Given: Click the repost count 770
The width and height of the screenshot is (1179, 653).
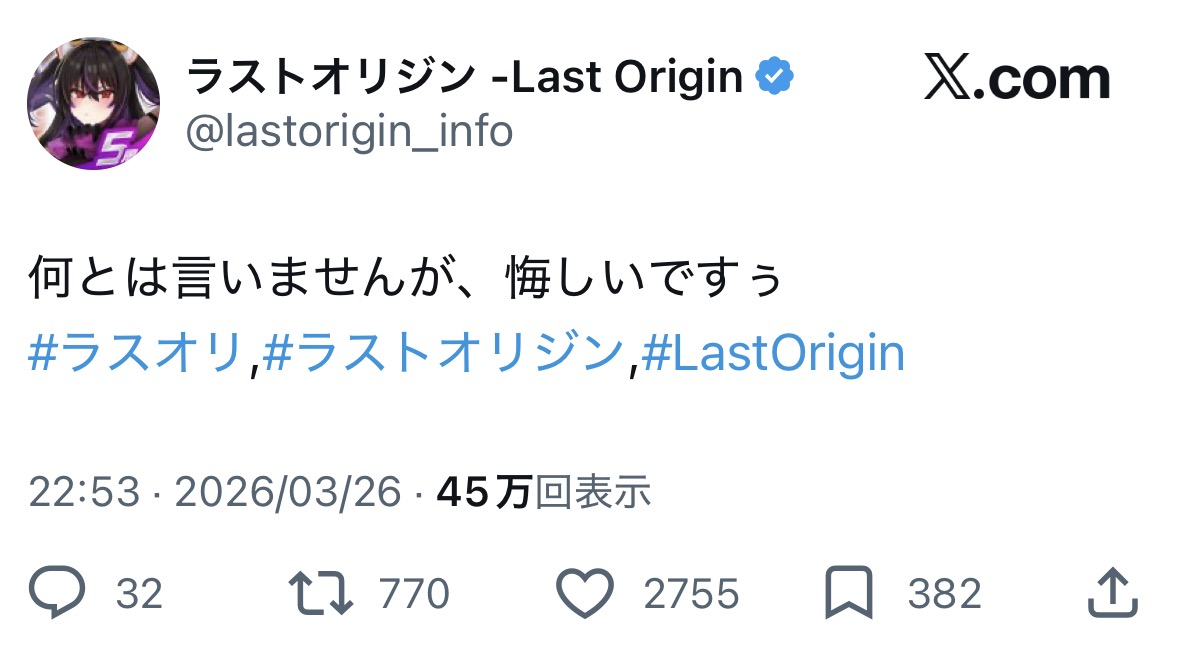Looking at the screenshot, I should point(414,595).
